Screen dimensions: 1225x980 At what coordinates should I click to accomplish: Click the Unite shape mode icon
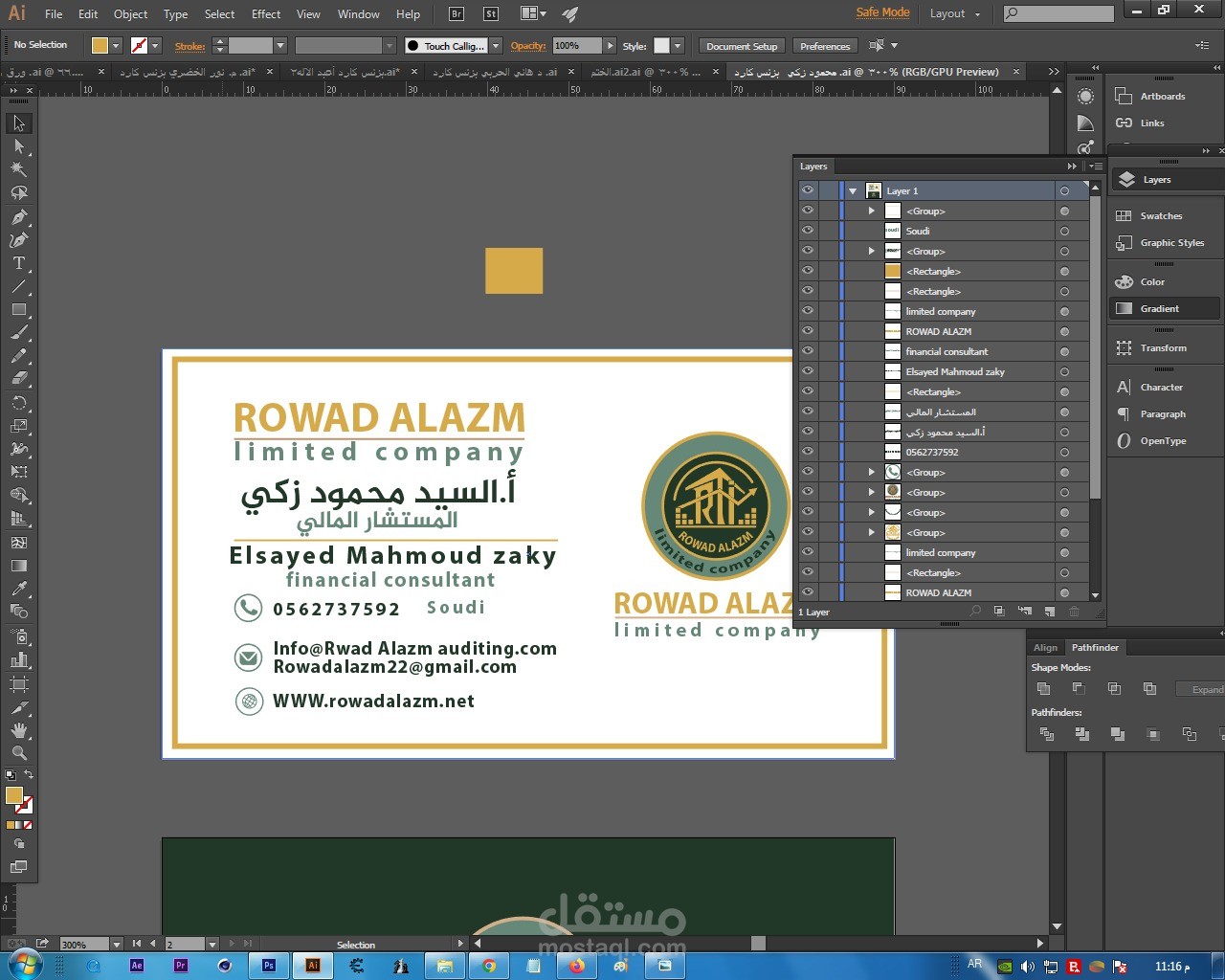[x=1044, y=688]
